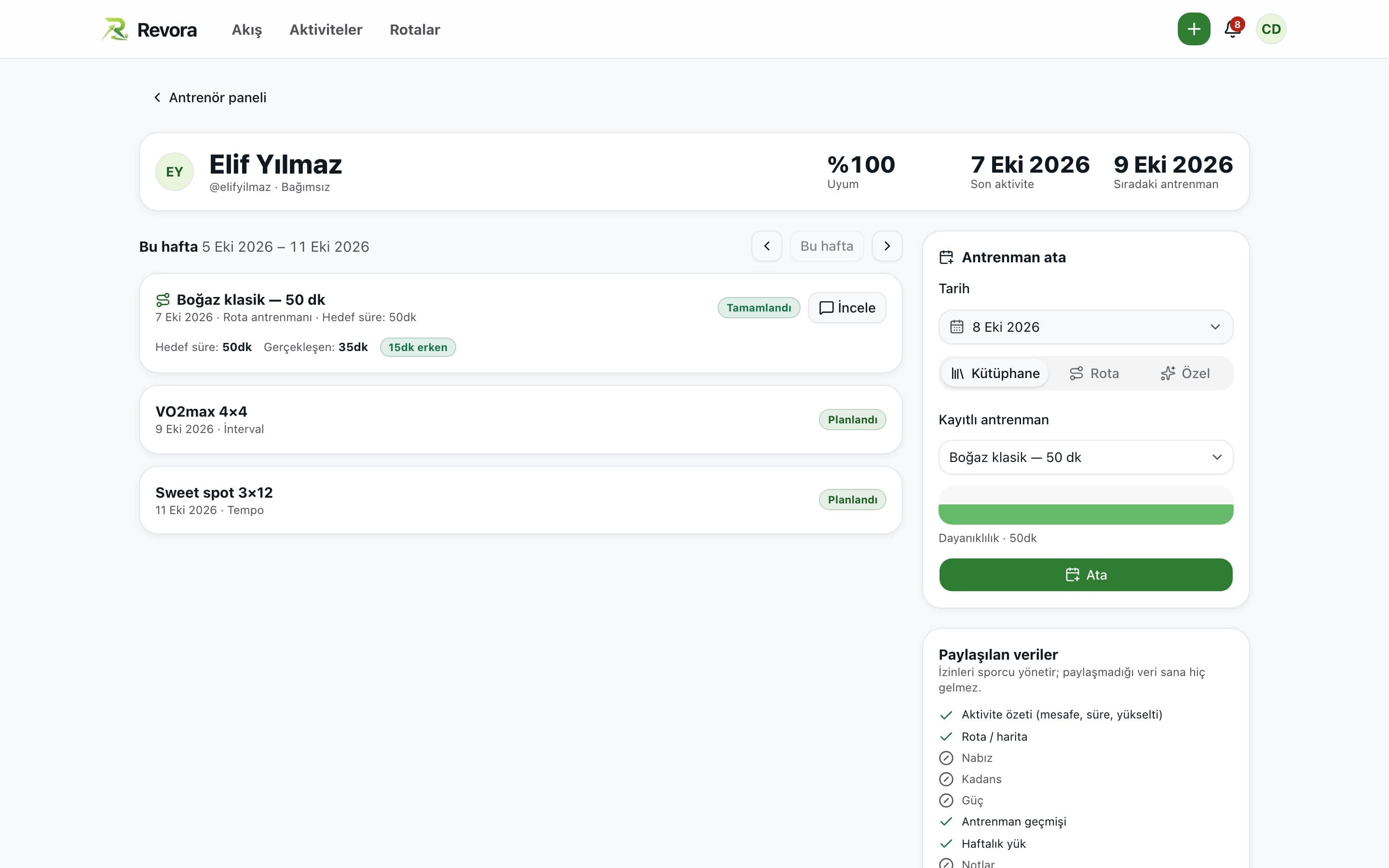Click the EY athlete avatar

pyautogui.click(x=175, y=171)
